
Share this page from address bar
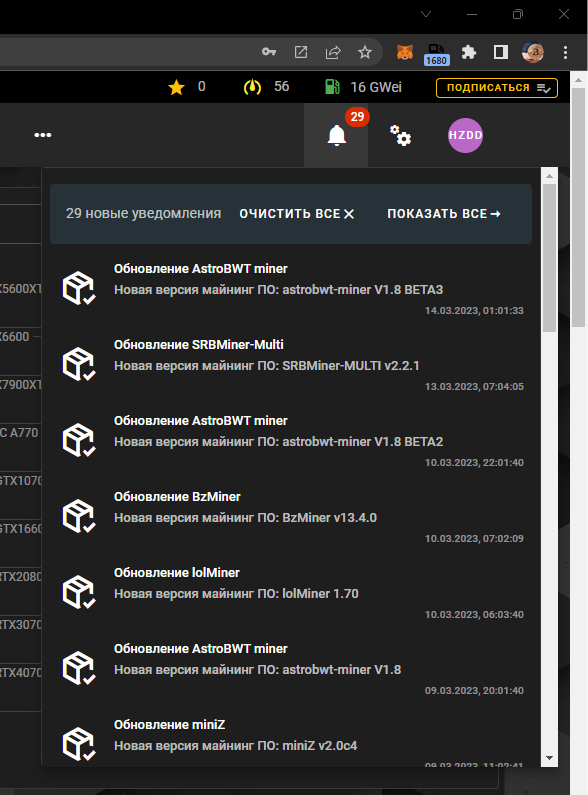tap(333, 52)
